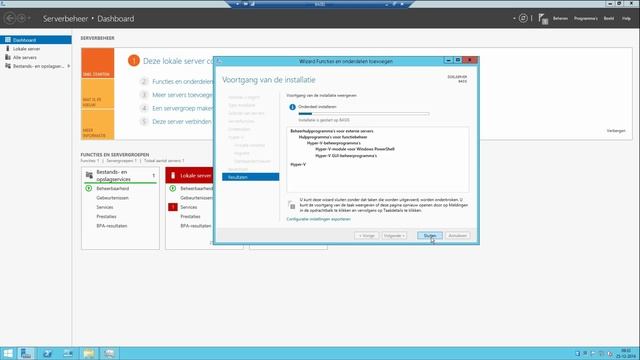Expand the Bestands- en opslagservices sidebar arrow
The image size is (640, 360).
pyautogui.click(x=68, y=66)
